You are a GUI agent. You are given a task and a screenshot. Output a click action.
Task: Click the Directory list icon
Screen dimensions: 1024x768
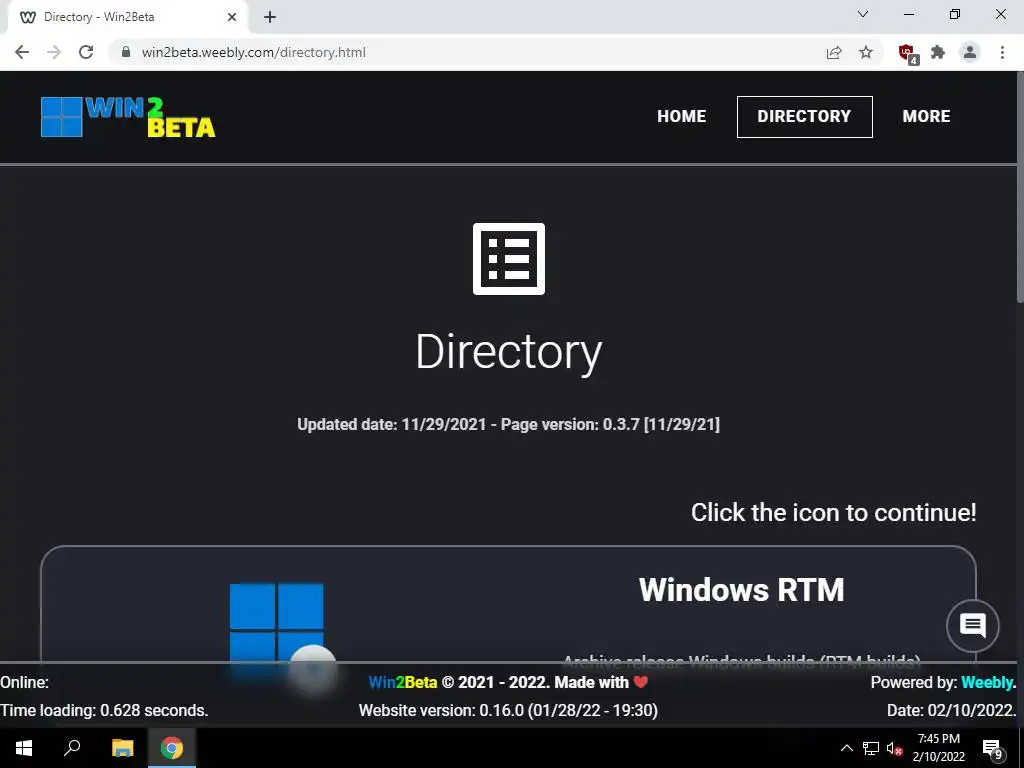tap(509, 259)
